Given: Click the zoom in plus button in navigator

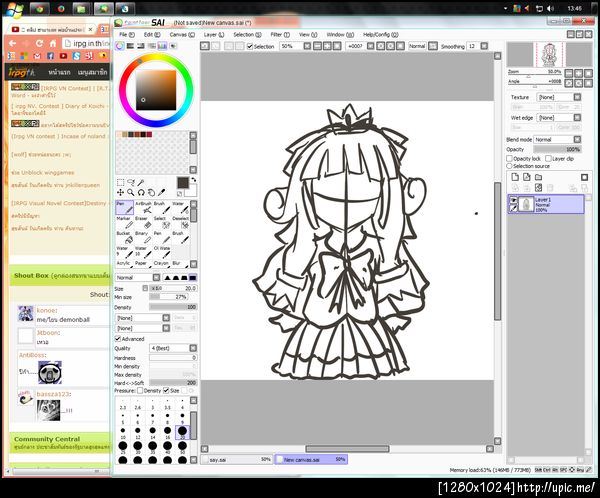Looking at the screenshot, I should click(579, 73).
